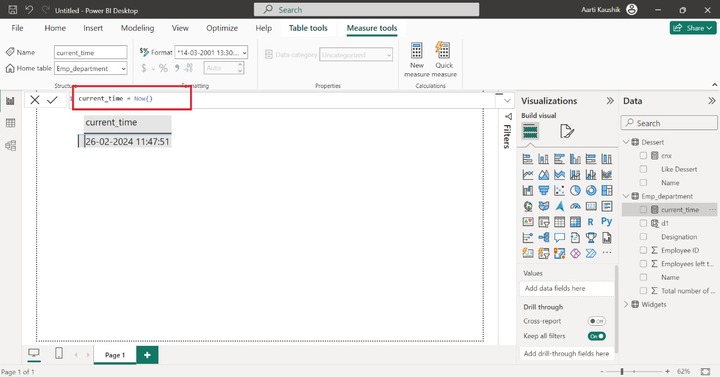Screen dimensions: 720x377
Task: Expand the formula bar chevron
Action: click(507, 101)
